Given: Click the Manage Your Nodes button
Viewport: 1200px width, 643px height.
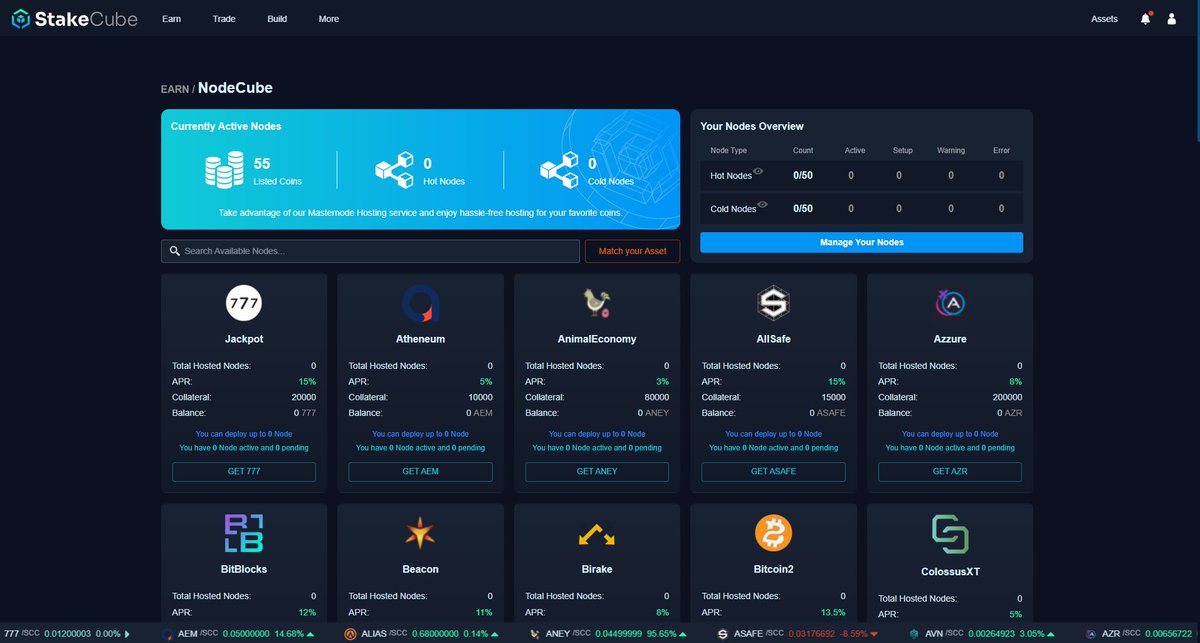Looking at the screenshot, I should click(x=861, y=243).
